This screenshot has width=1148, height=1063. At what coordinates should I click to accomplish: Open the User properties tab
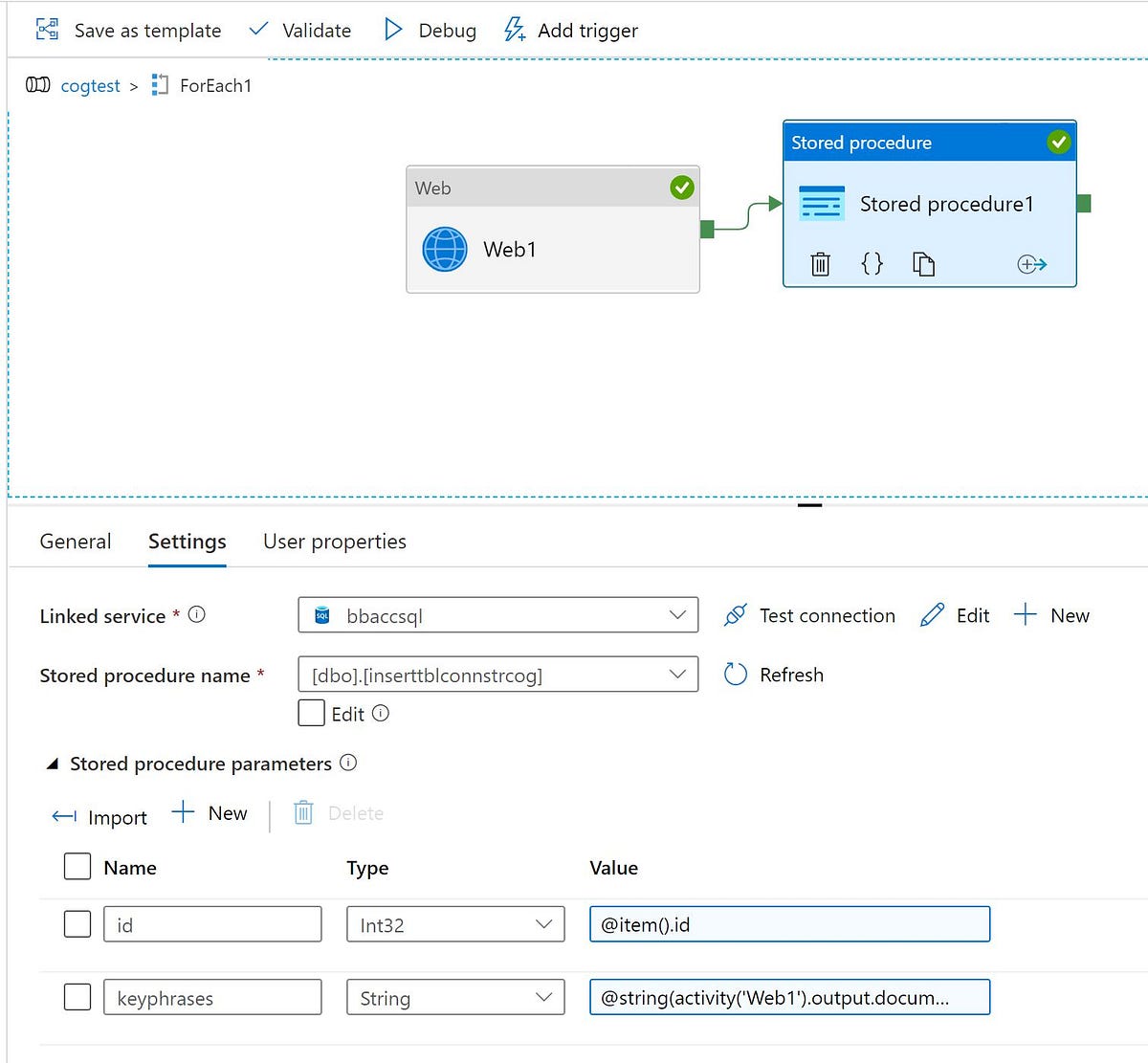coord(334,542)
